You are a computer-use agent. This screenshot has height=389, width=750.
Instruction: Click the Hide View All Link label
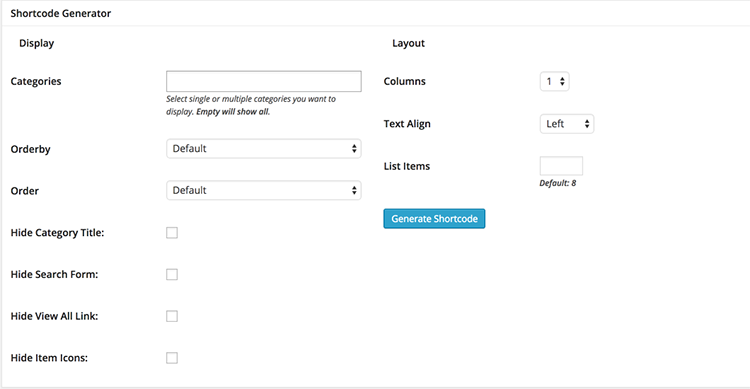click(54, 316)
